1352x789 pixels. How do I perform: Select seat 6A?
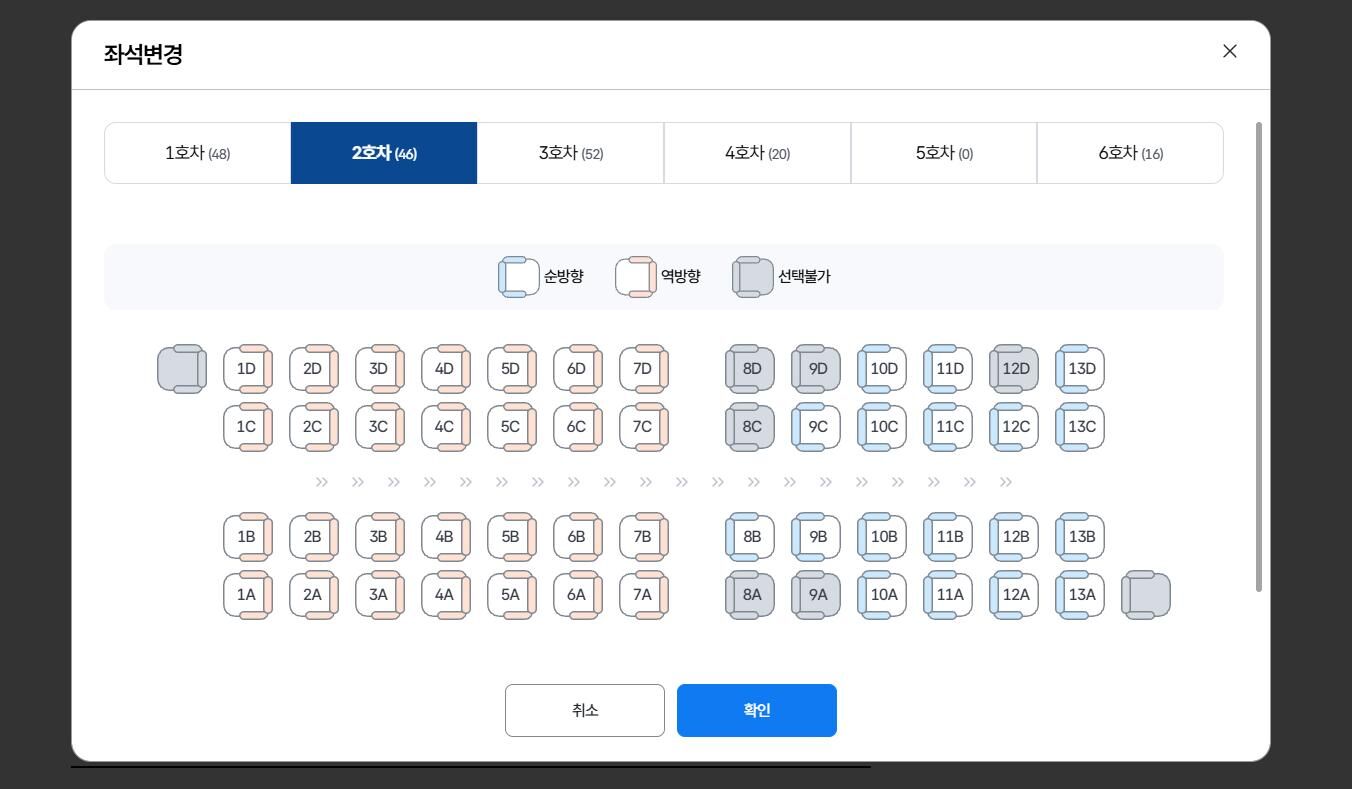tap(577, 595)
